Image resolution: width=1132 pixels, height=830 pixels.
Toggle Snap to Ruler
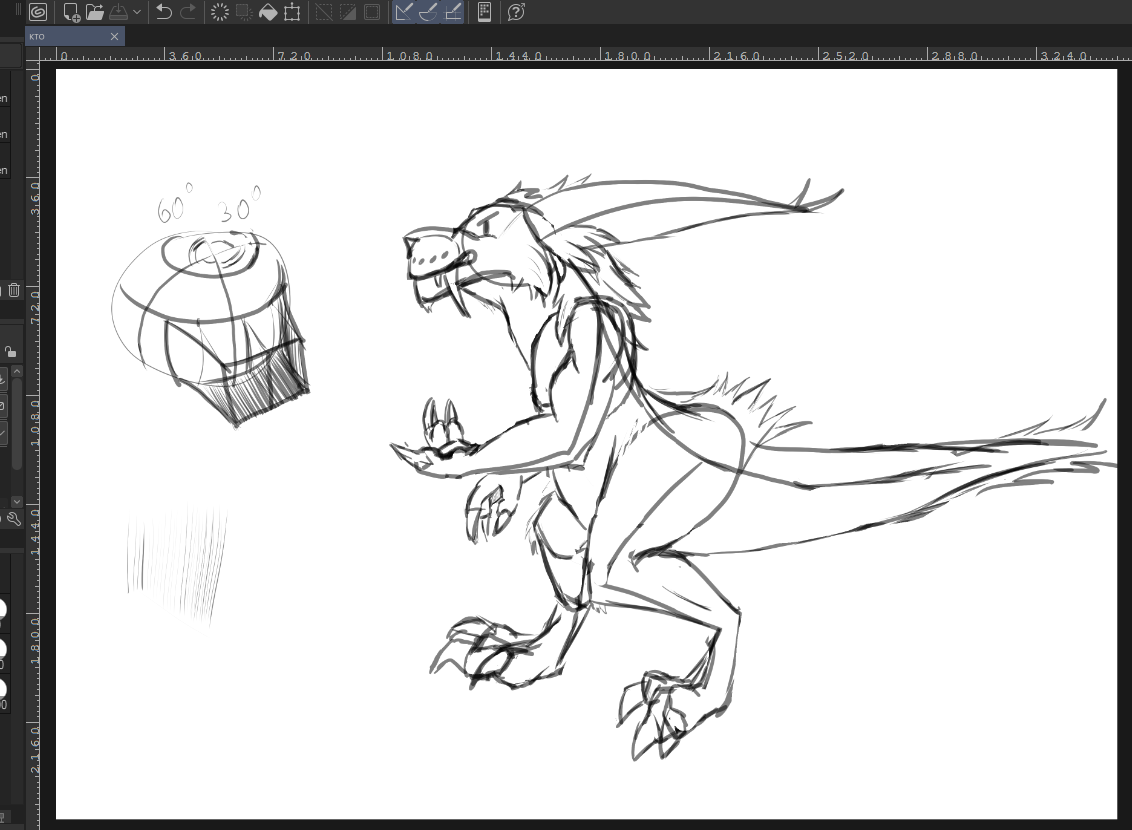404,12
